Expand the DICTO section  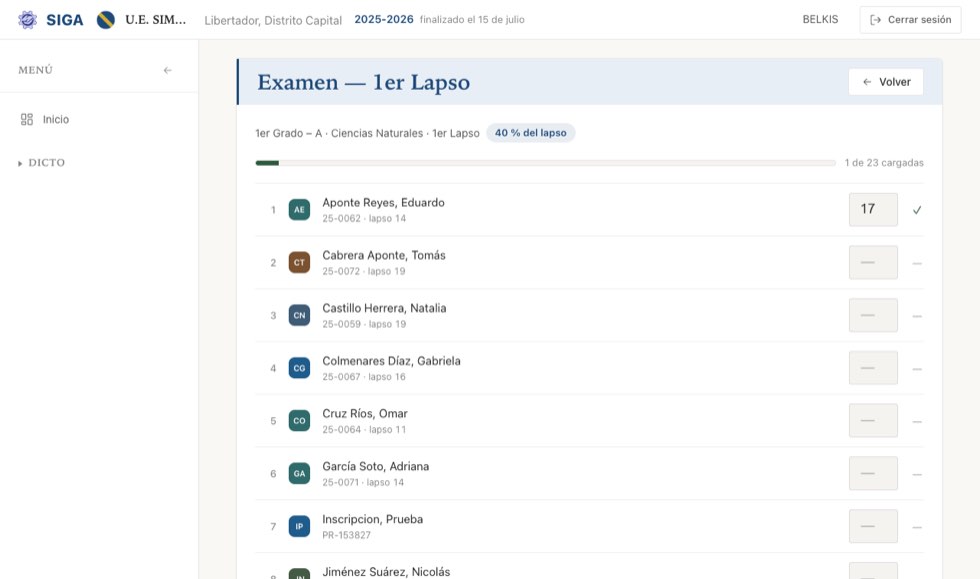pyautogui.click(x=42, y=163)
